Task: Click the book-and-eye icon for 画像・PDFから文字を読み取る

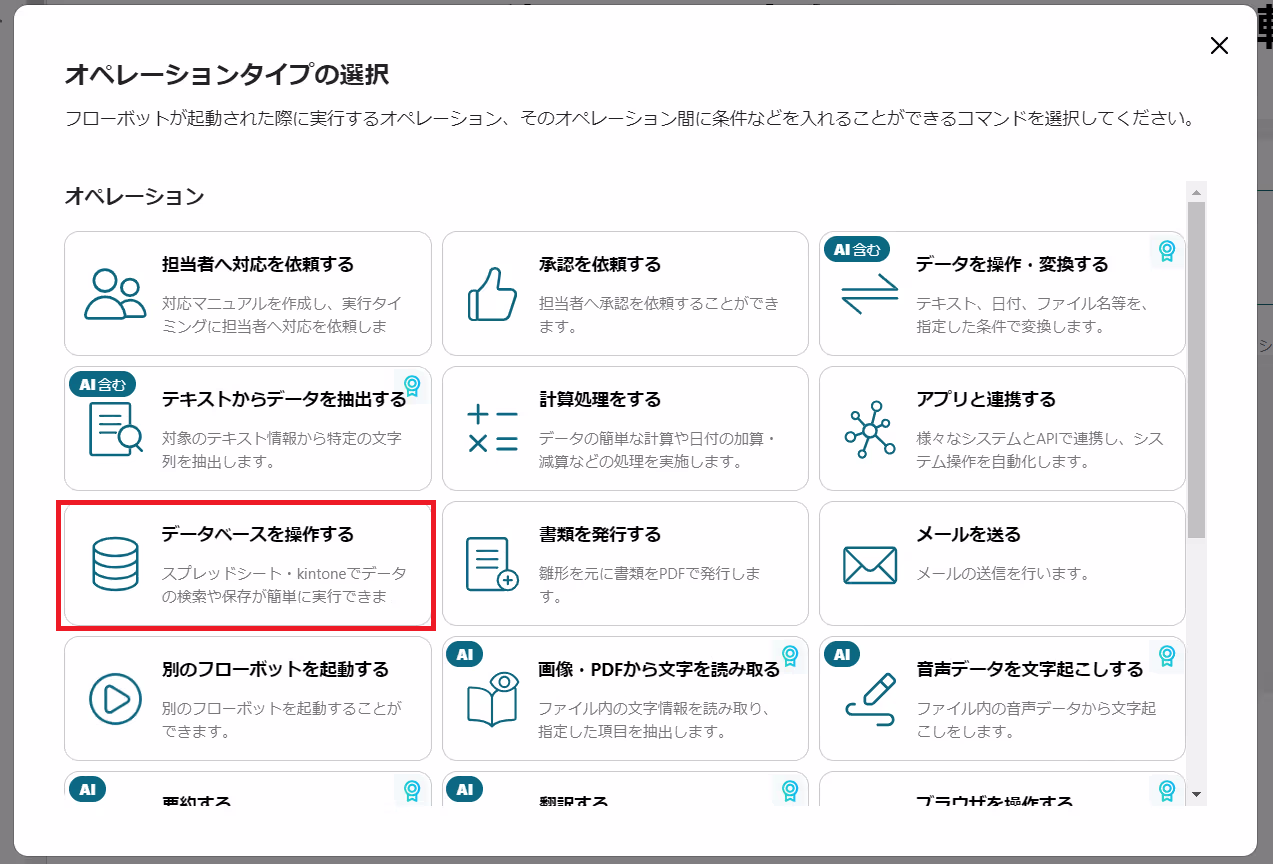Action: pyautogui.click(x=492, y=698)
